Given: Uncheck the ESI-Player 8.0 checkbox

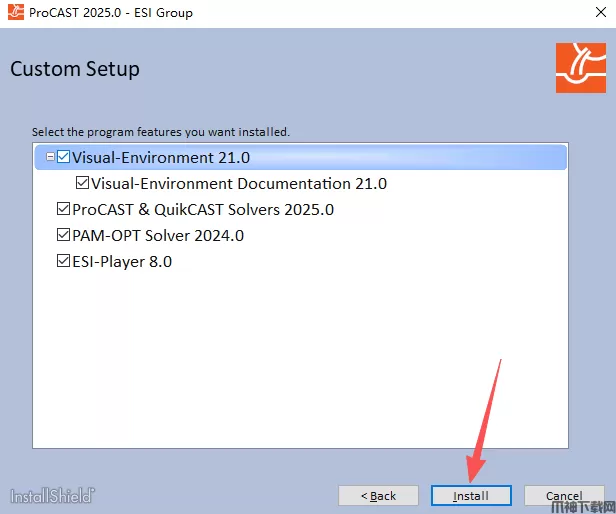Looking at the screenshot, I should click(63, 261).
